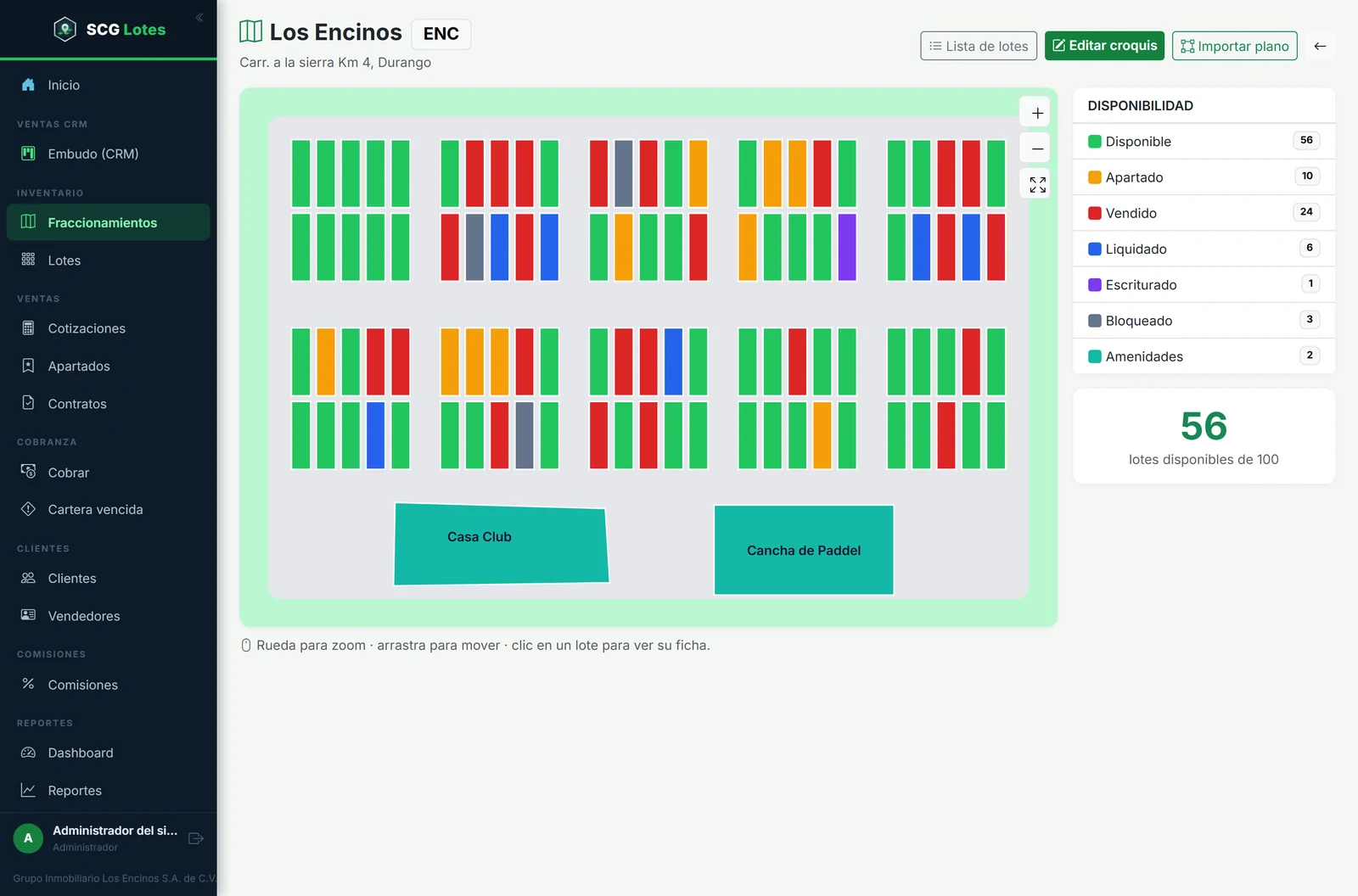Viewport: 1358px width, 896px height.
Task: Select the purple Escriturado lot on map
Action: click(x=847, y=247)
